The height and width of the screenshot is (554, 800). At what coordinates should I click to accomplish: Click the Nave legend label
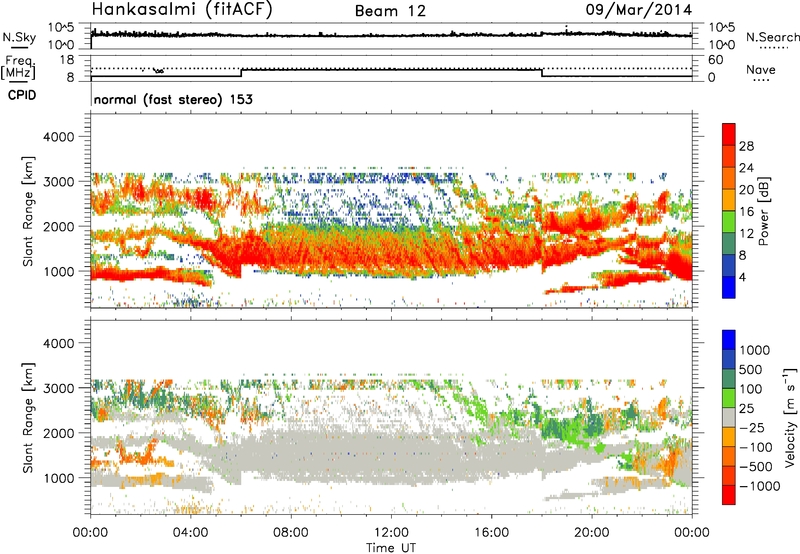pos(761,69)
